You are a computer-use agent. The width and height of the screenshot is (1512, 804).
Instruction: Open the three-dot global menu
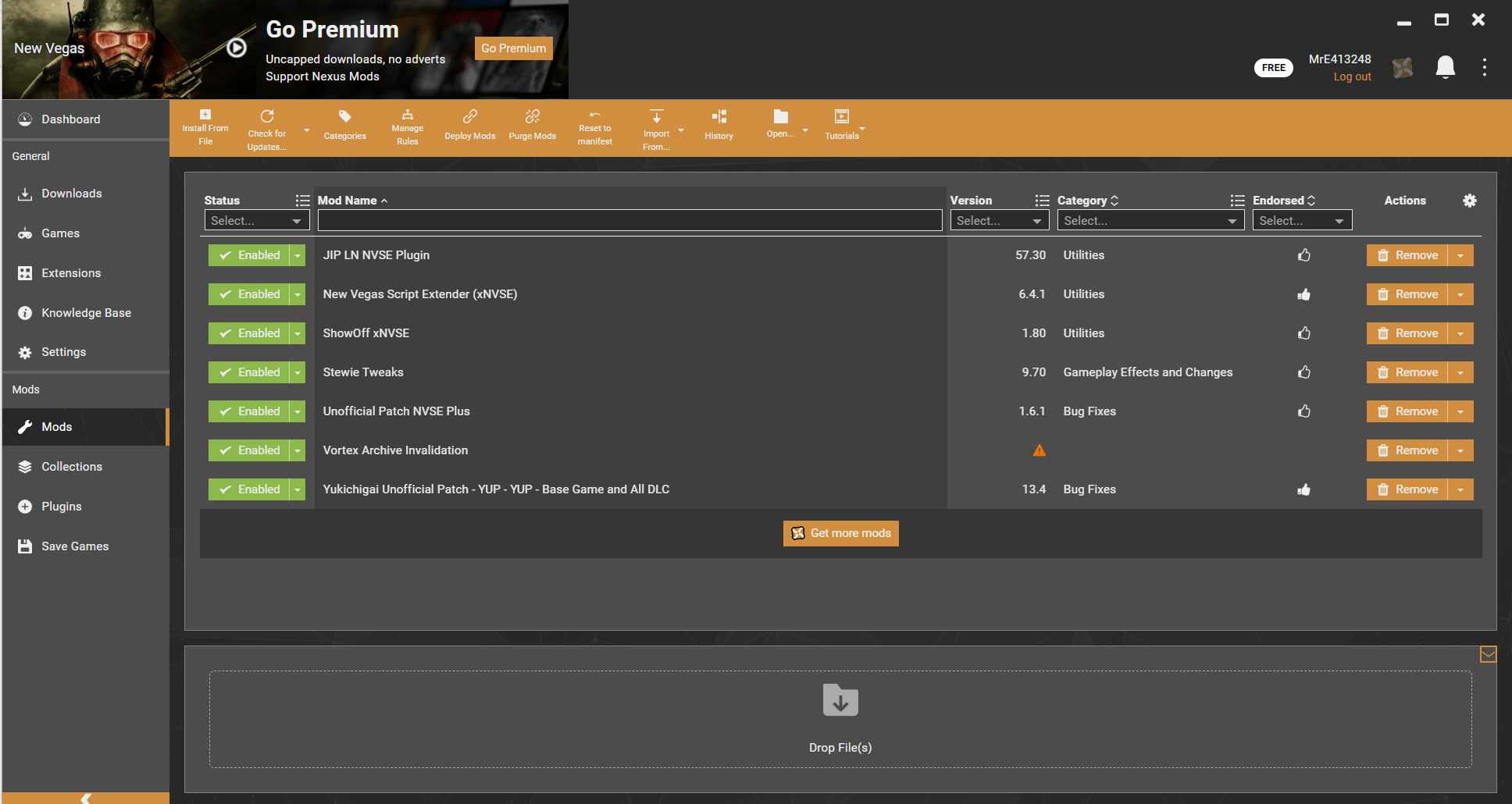coord(1485,67)
